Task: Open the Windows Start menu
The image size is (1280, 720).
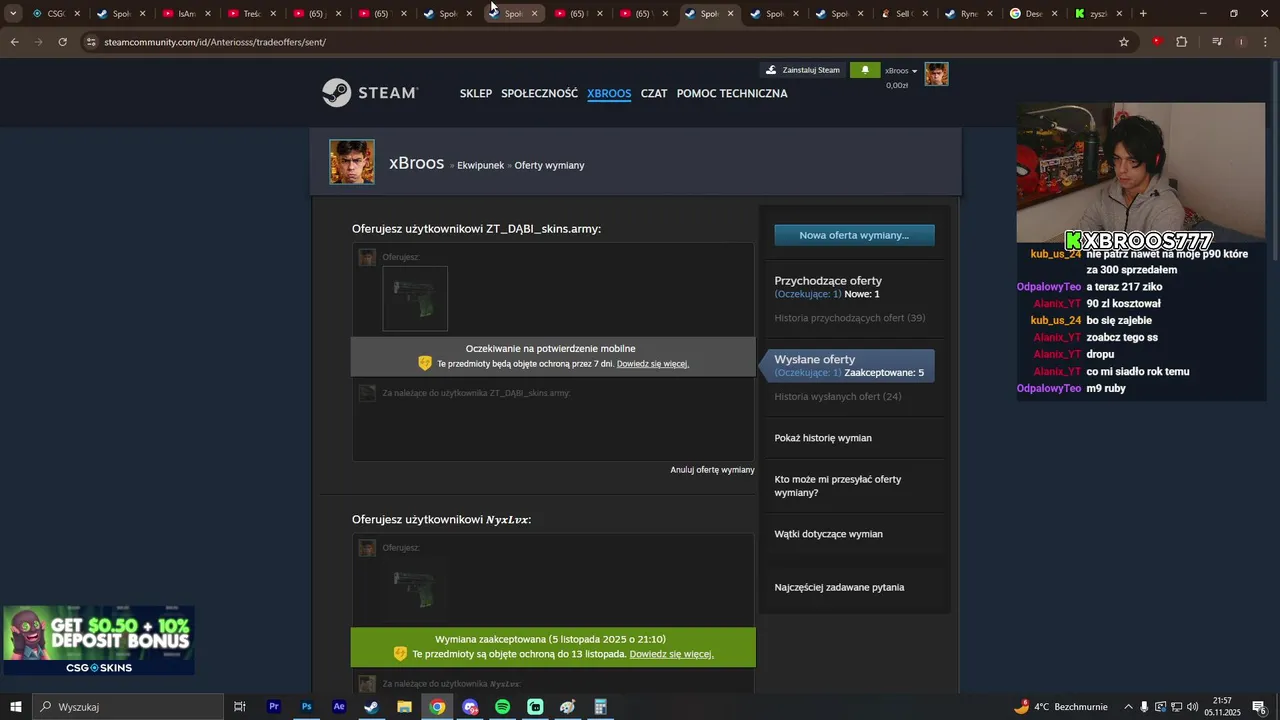Action: pyautogui.click(x=15, y=707)
